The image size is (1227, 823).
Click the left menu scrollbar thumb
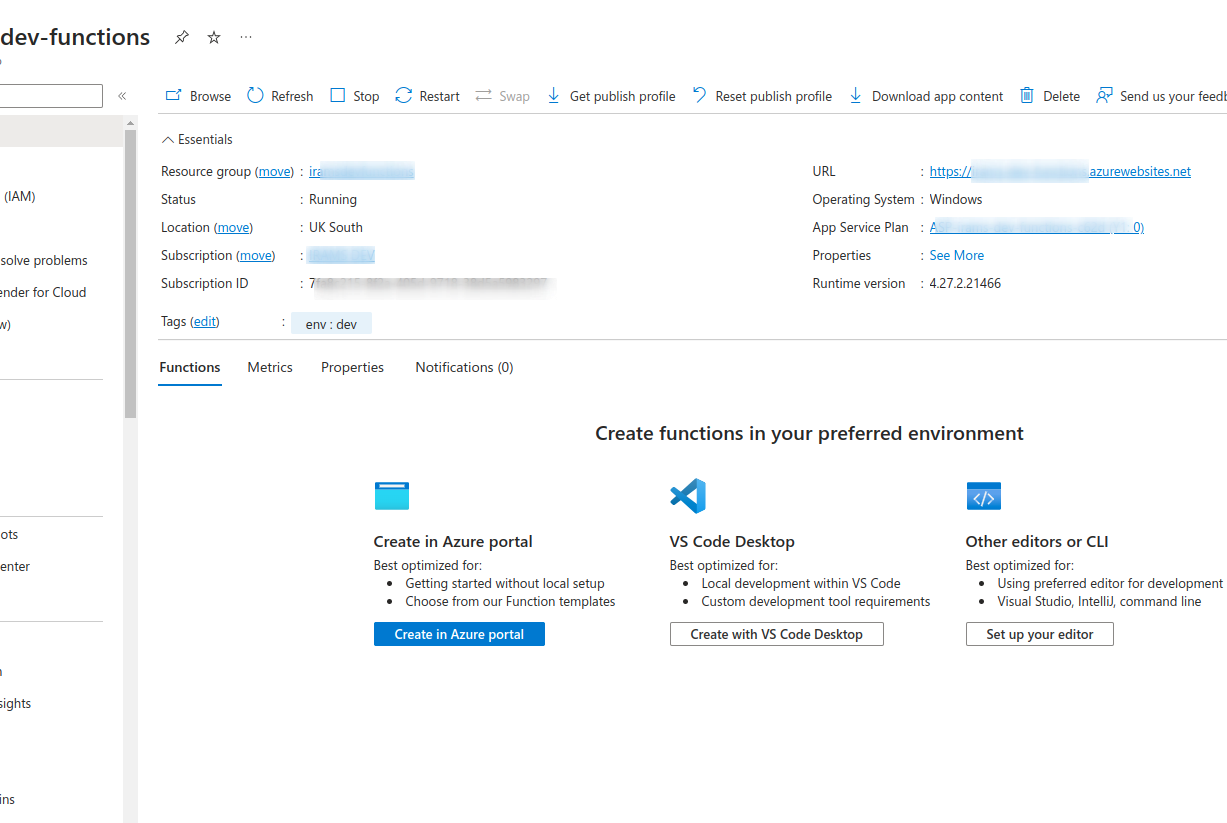click(130, 273)
